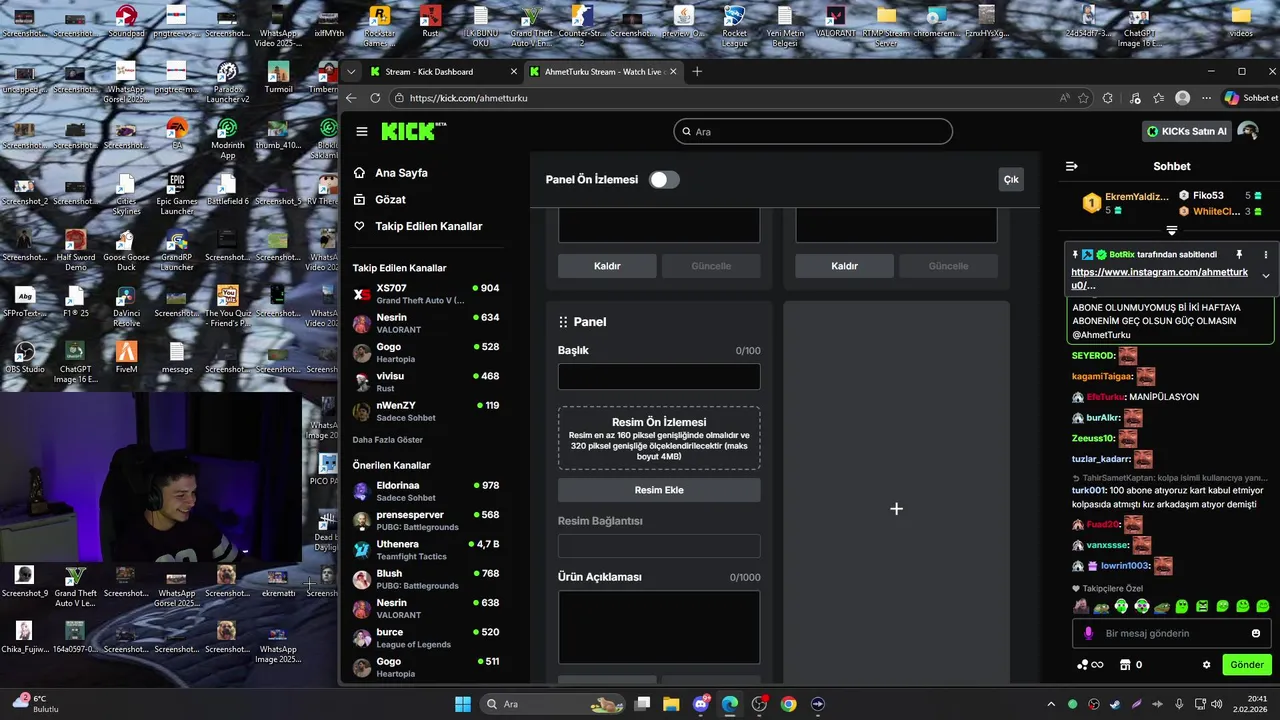Click the right Kaldır button
1280x720 pixels.
[x=844, y=266]
